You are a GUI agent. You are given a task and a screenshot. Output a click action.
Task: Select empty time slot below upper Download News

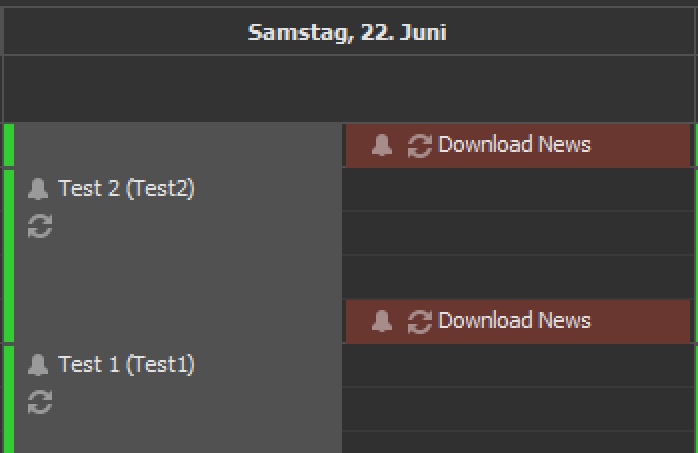tap(518, 189)
